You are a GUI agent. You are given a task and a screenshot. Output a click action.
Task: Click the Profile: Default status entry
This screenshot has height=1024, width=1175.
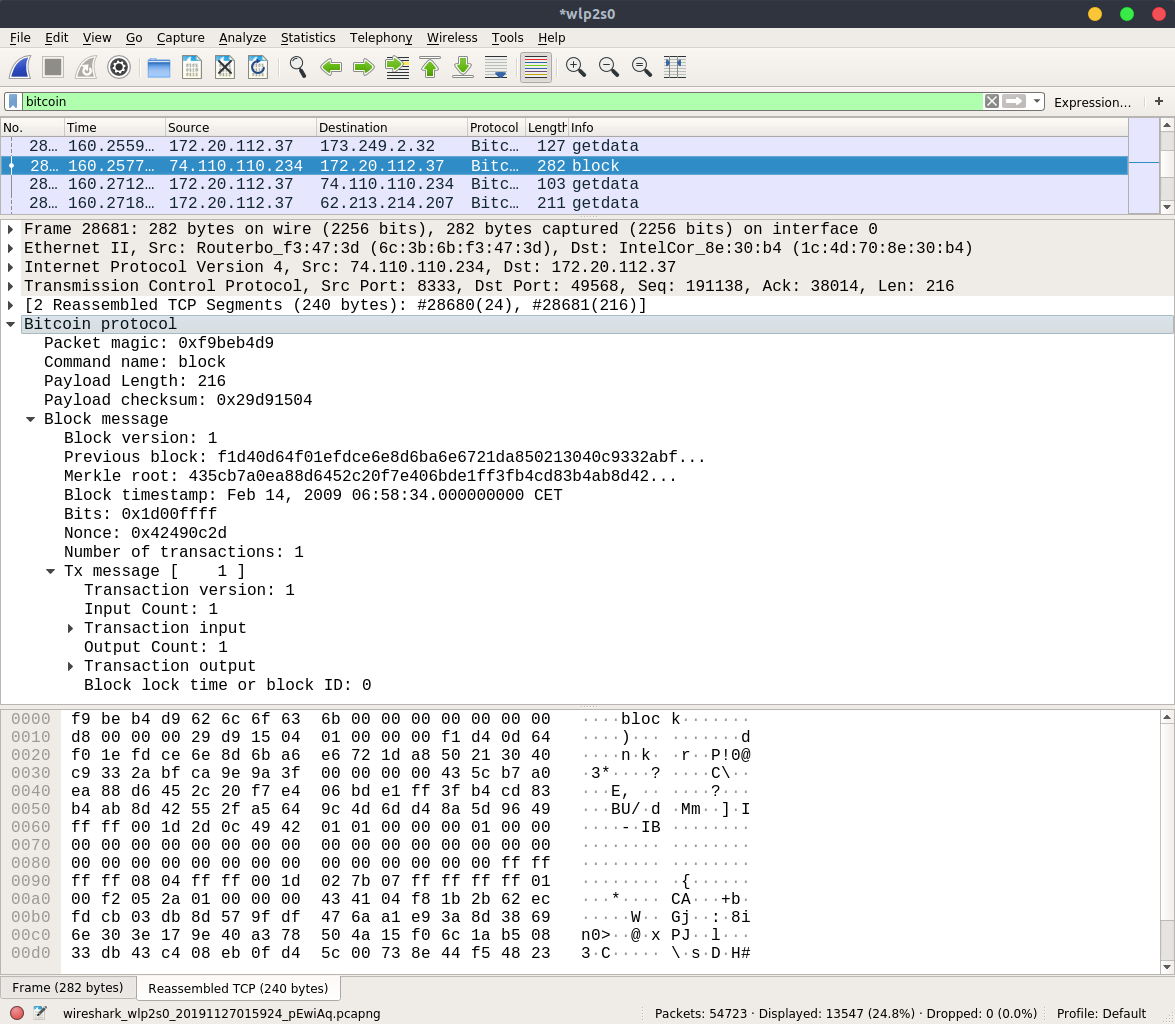(x=1101, y=1014)
